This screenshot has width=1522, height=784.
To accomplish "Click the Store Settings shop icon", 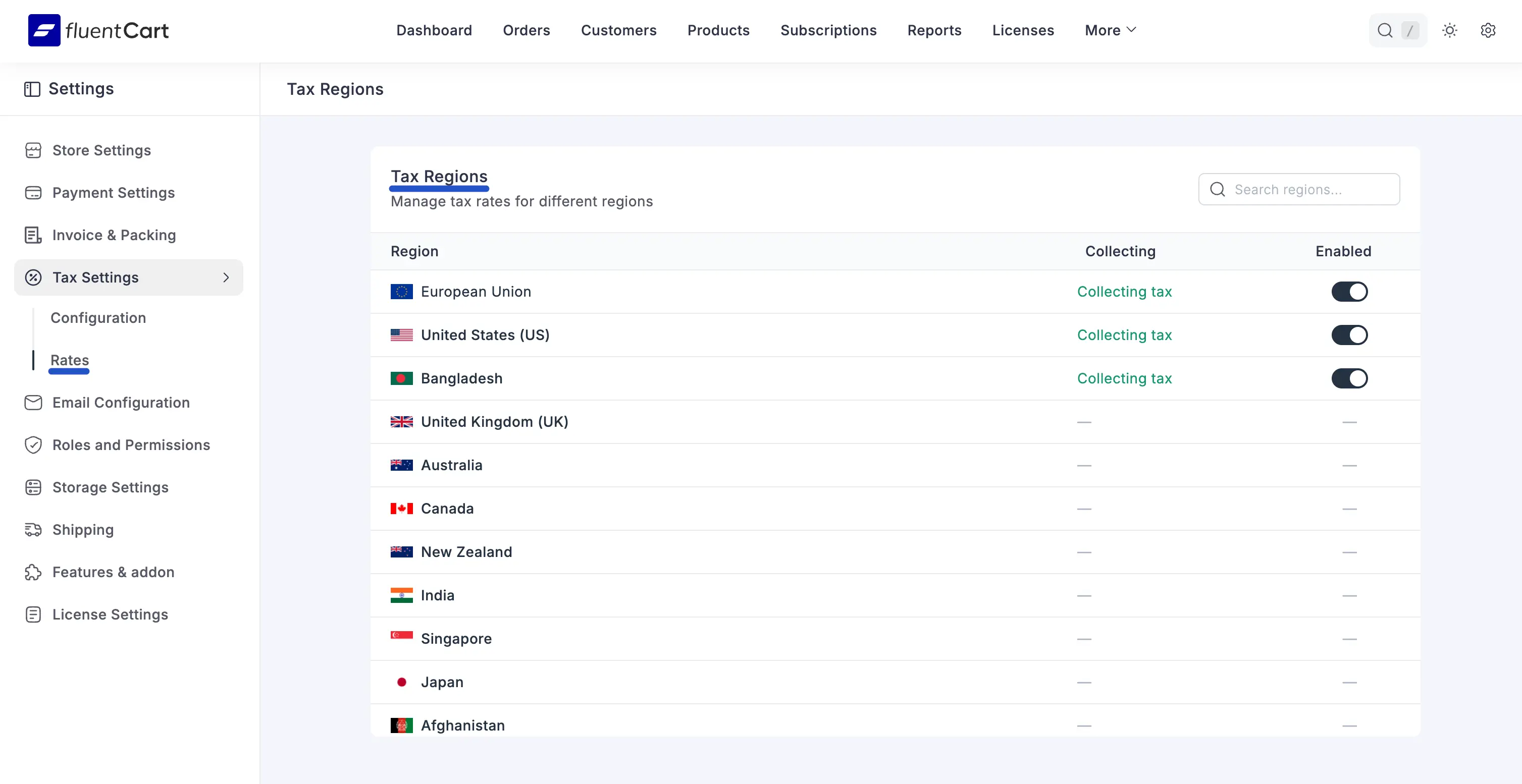I will [x=33, y=150].
